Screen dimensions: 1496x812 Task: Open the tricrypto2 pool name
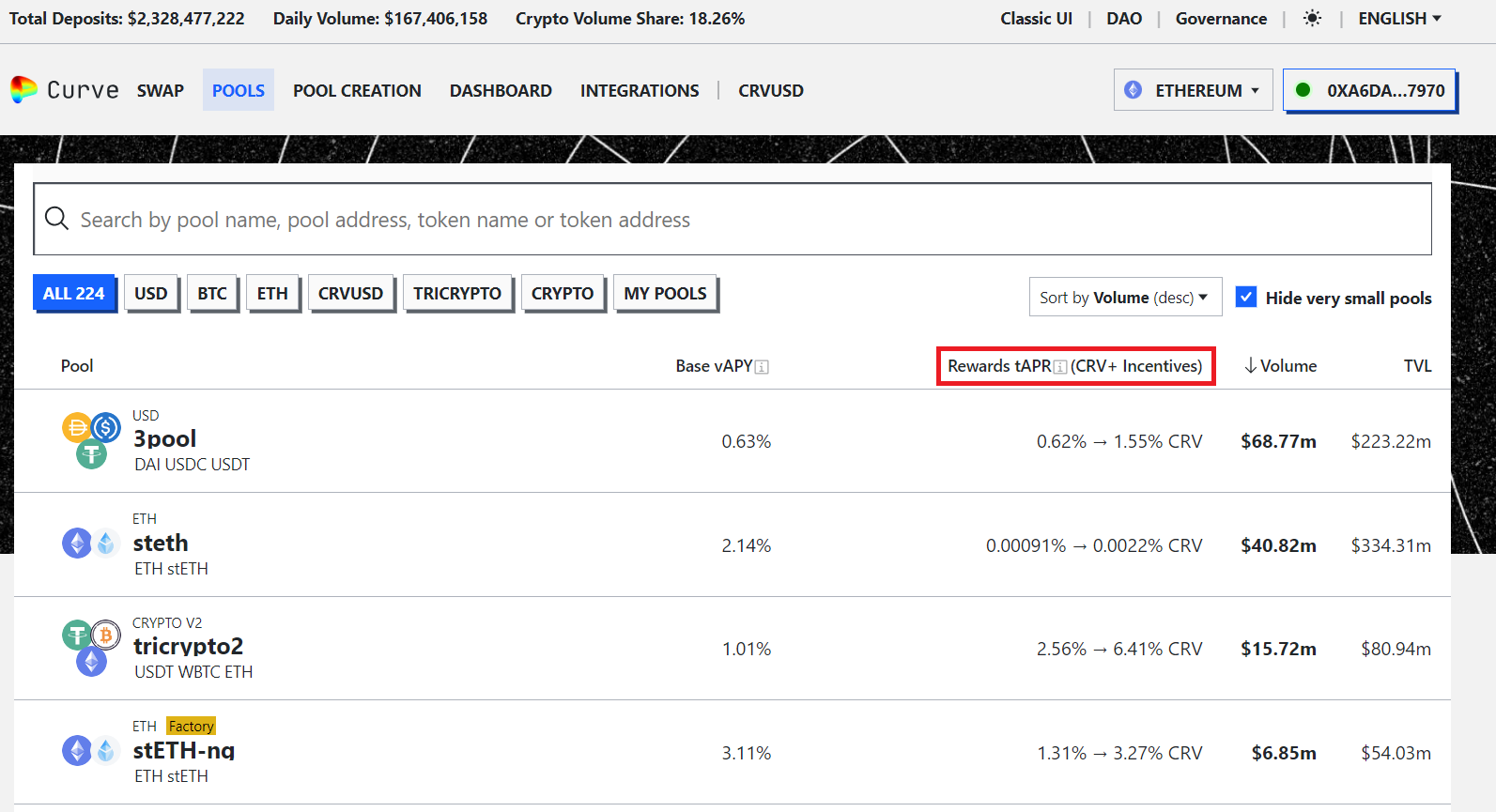(188, 646)
